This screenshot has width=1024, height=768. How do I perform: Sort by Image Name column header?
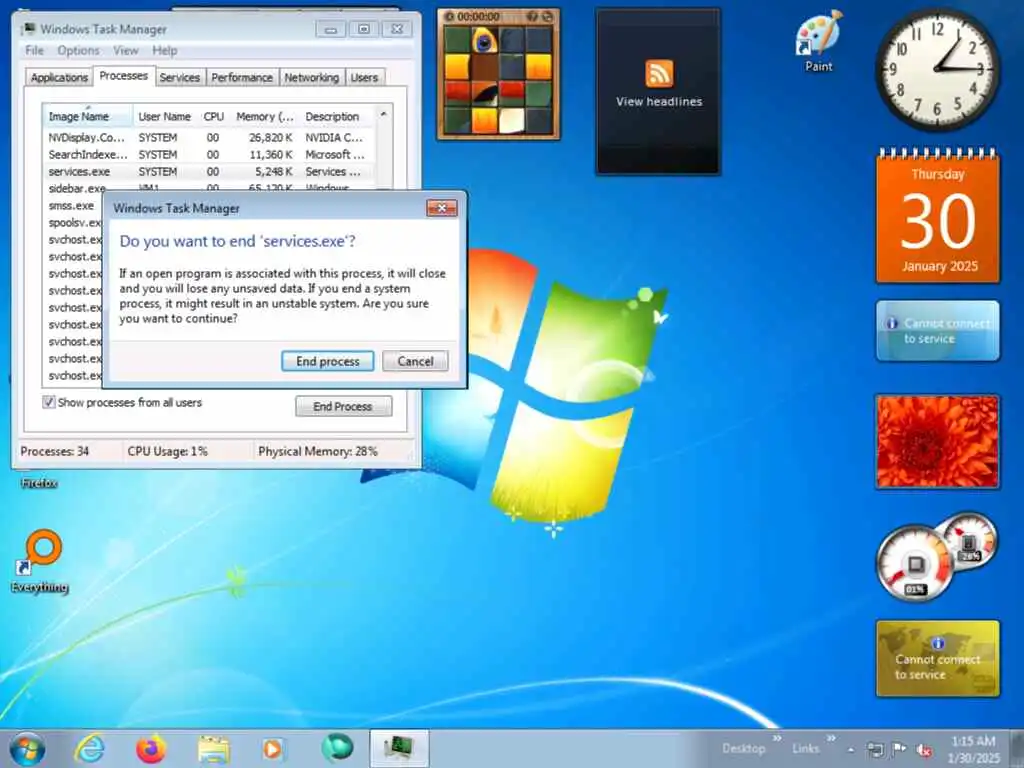coord(88,116)
